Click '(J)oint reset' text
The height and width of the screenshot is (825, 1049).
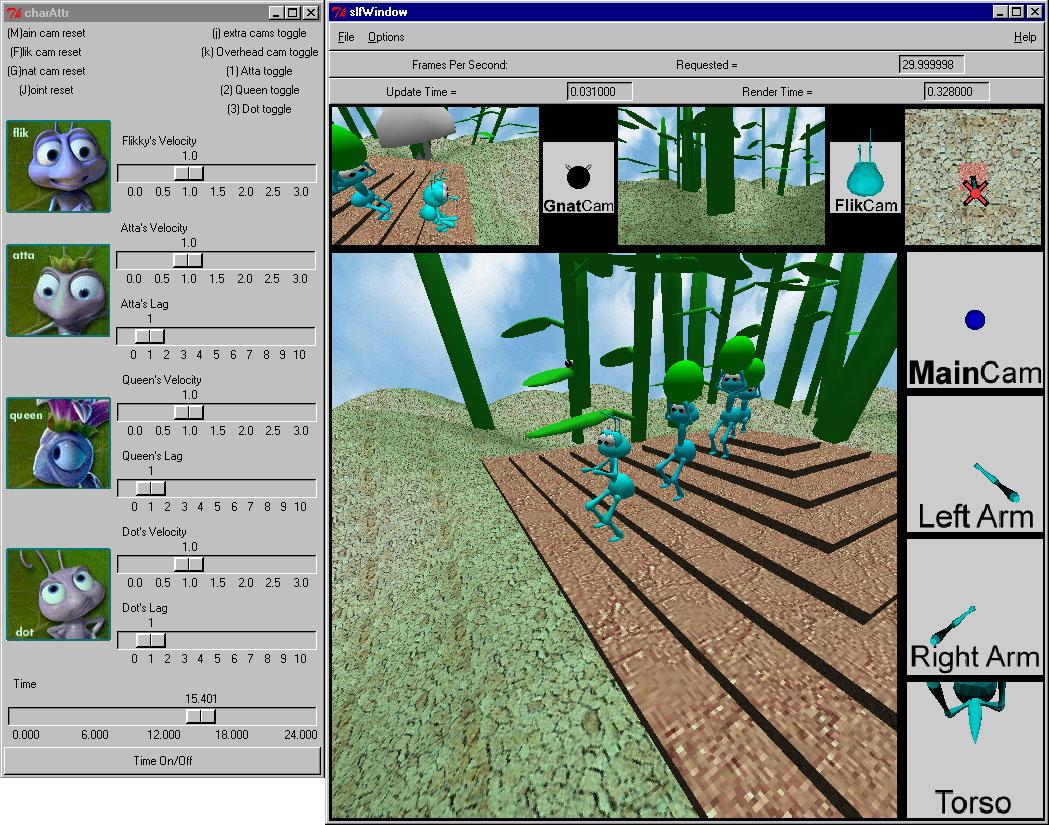pos(46,90)
